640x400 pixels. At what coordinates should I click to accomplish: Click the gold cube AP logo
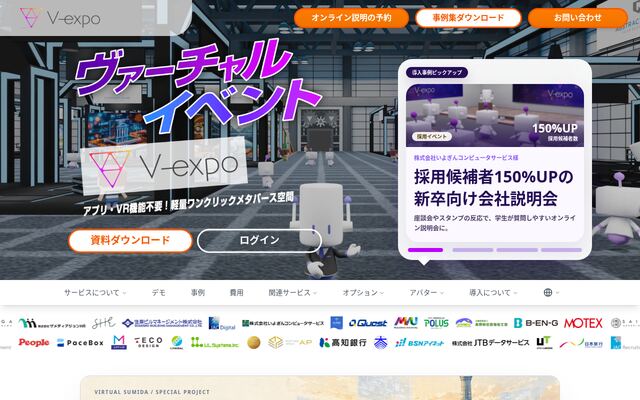tap(290, 342)
